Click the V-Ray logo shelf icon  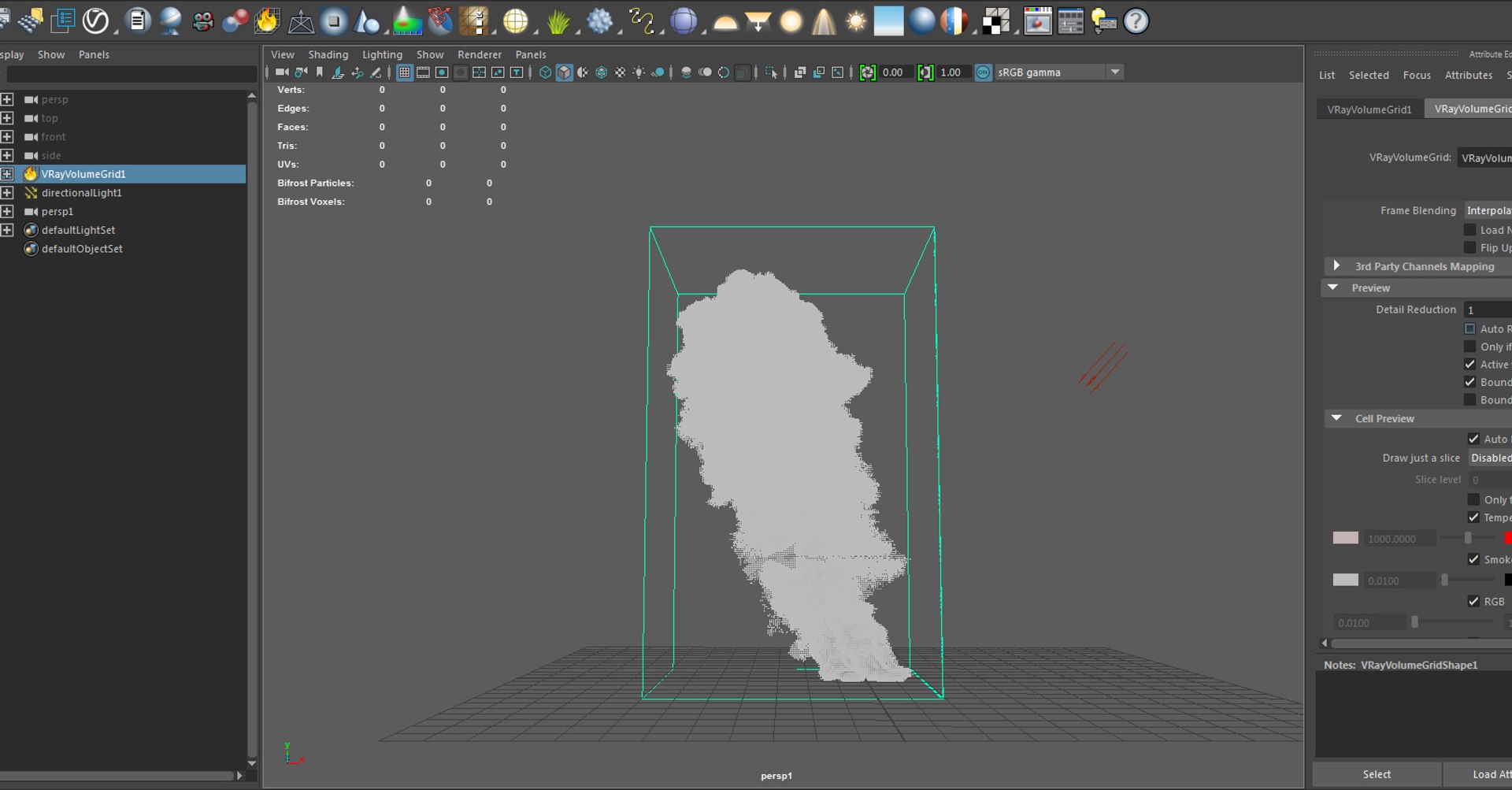tap(95, 21)
